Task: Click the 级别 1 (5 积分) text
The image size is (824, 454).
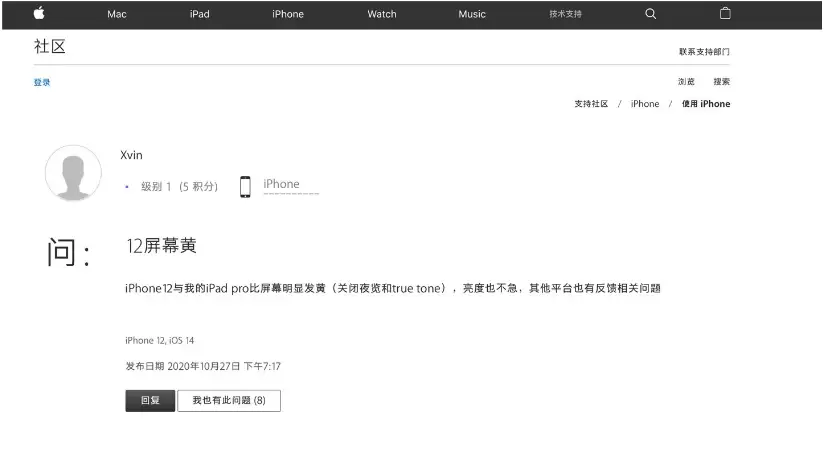Action: click(x=179, y=187)
